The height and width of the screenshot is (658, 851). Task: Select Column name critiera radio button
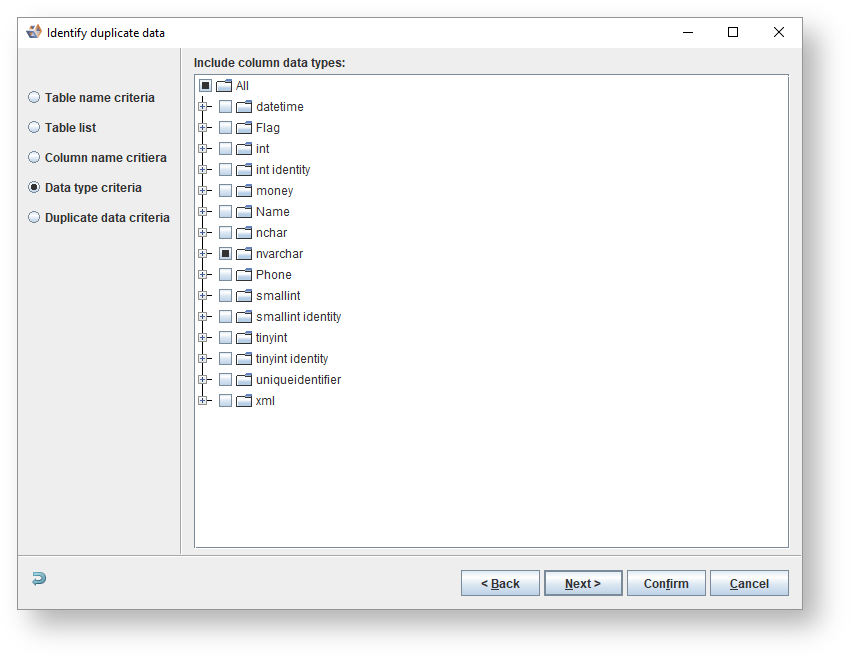[x=34, y=157]
